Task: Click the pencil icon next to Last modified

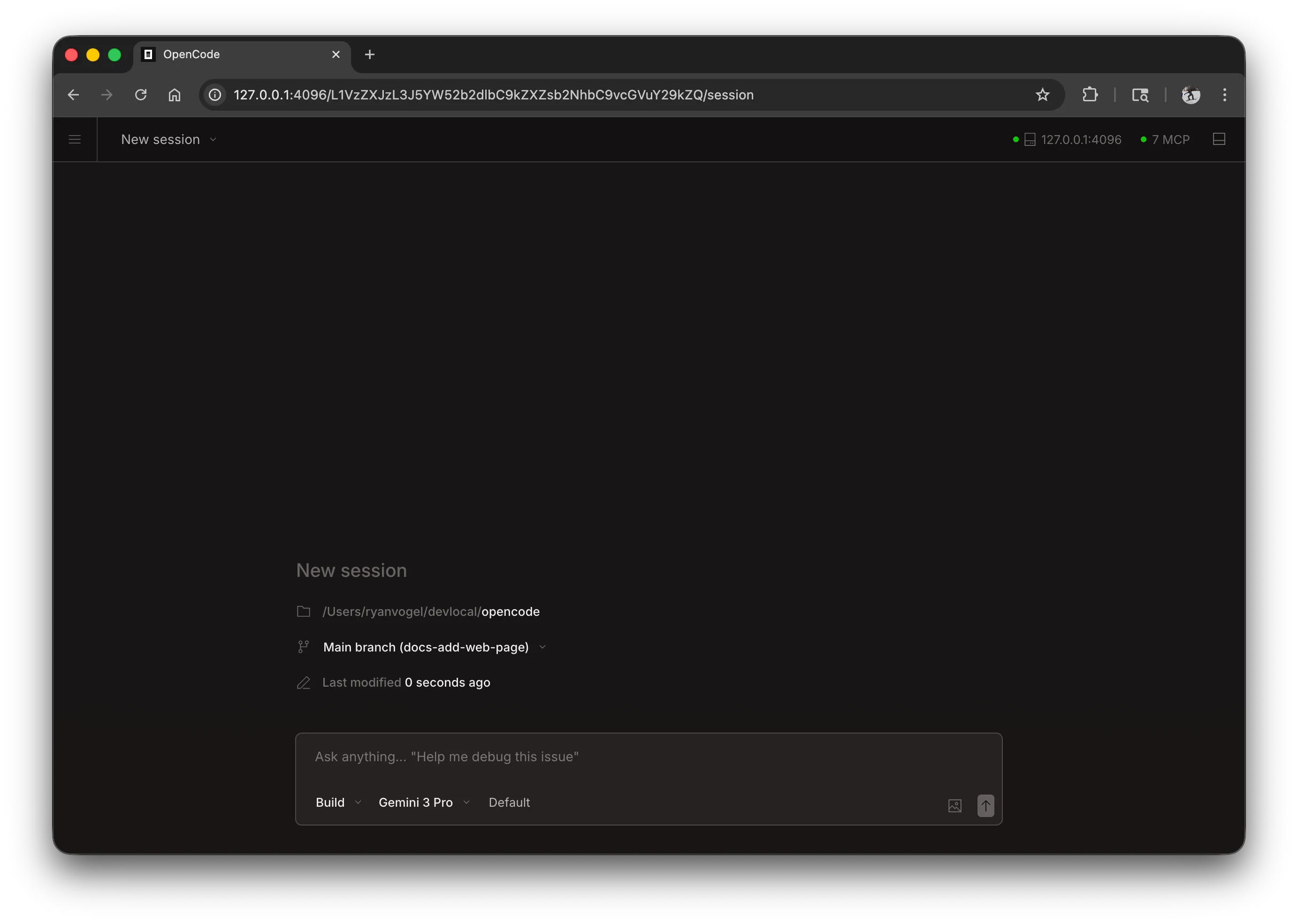Action: click(304, 682)
